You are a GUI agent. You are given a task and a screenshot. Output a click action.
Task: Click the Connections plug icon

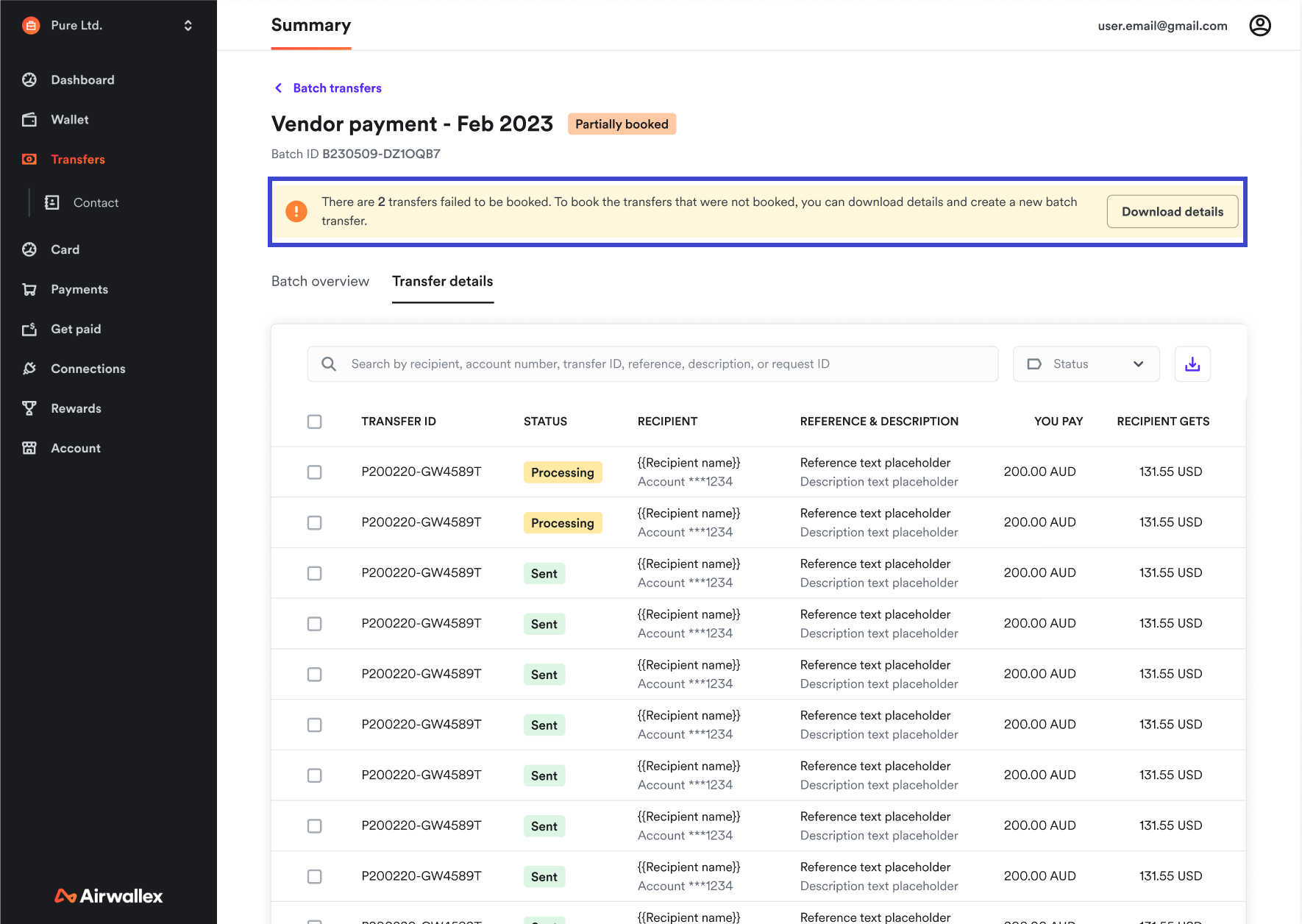[29, 369]
